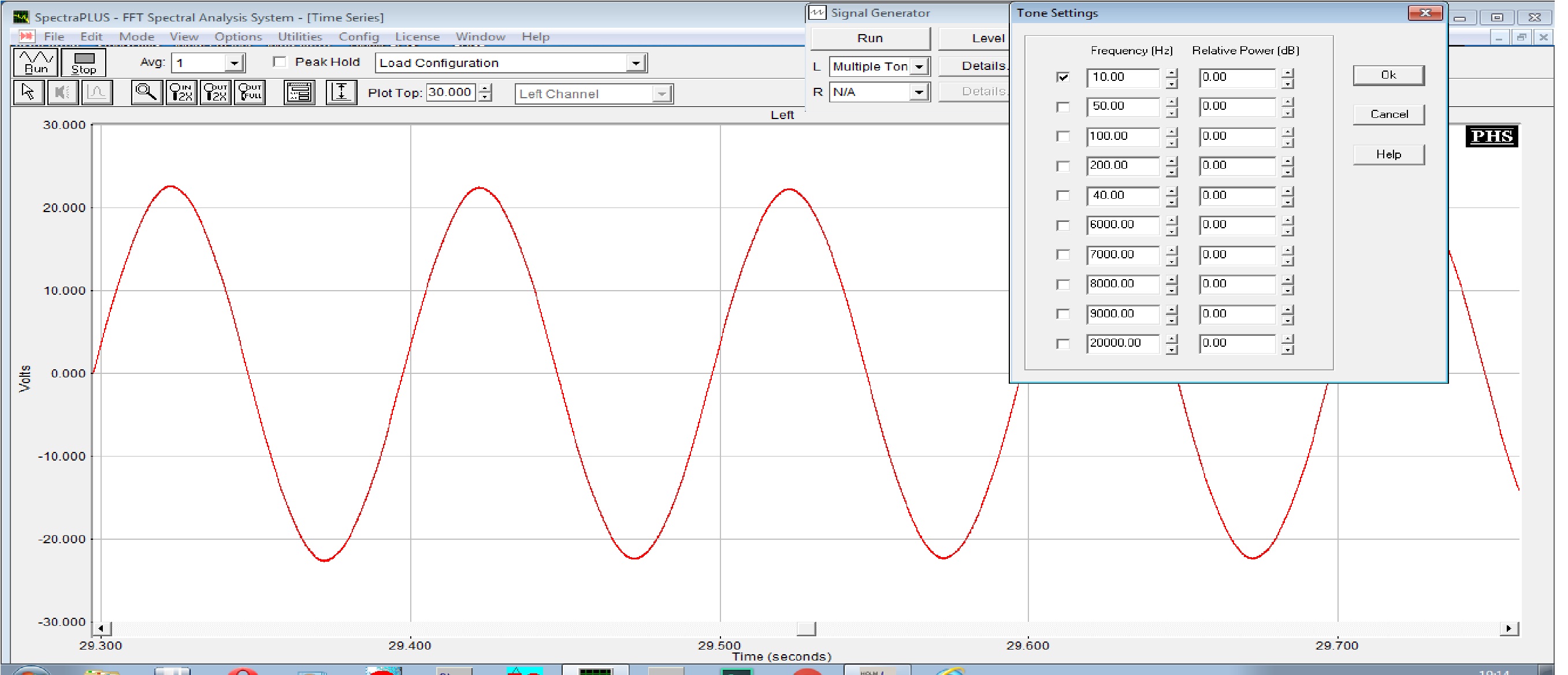Open the Mode menu
Viewport: 1568px width, 675px height.
(136, 36)
